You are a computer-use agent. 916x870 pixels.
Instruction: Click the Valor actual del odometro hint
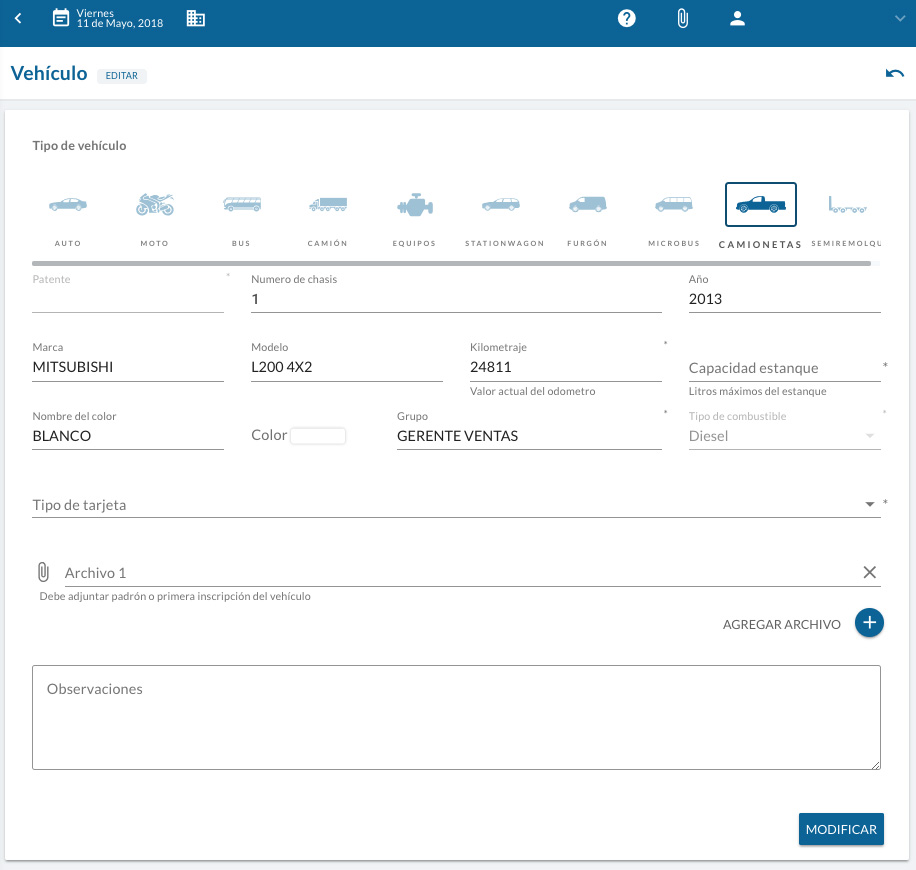(x=533, y=391)
